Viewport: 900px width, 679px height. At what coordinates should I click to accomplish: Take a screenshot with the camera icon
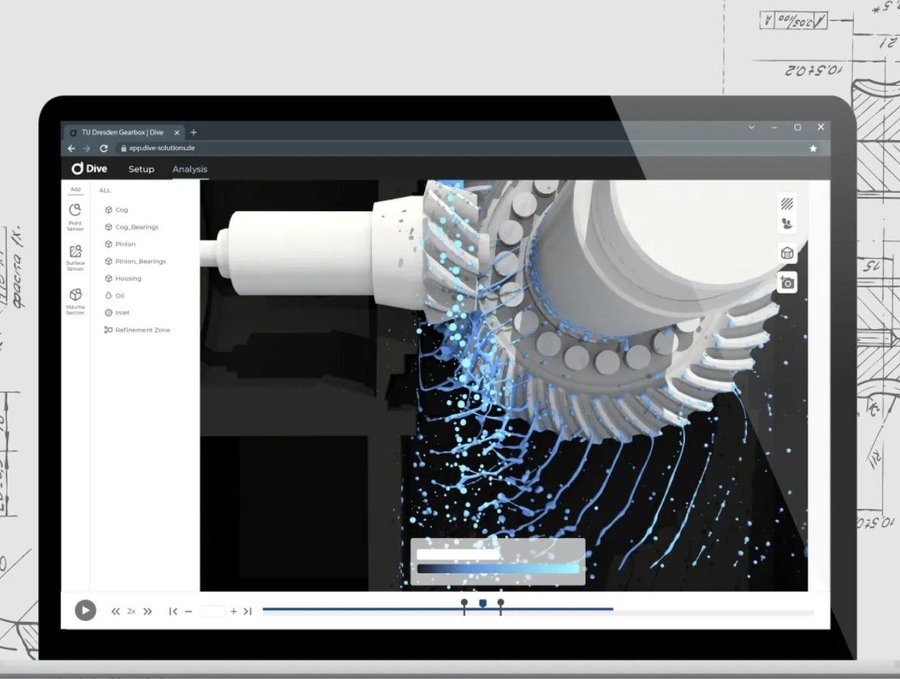click(x=788, y=283)
